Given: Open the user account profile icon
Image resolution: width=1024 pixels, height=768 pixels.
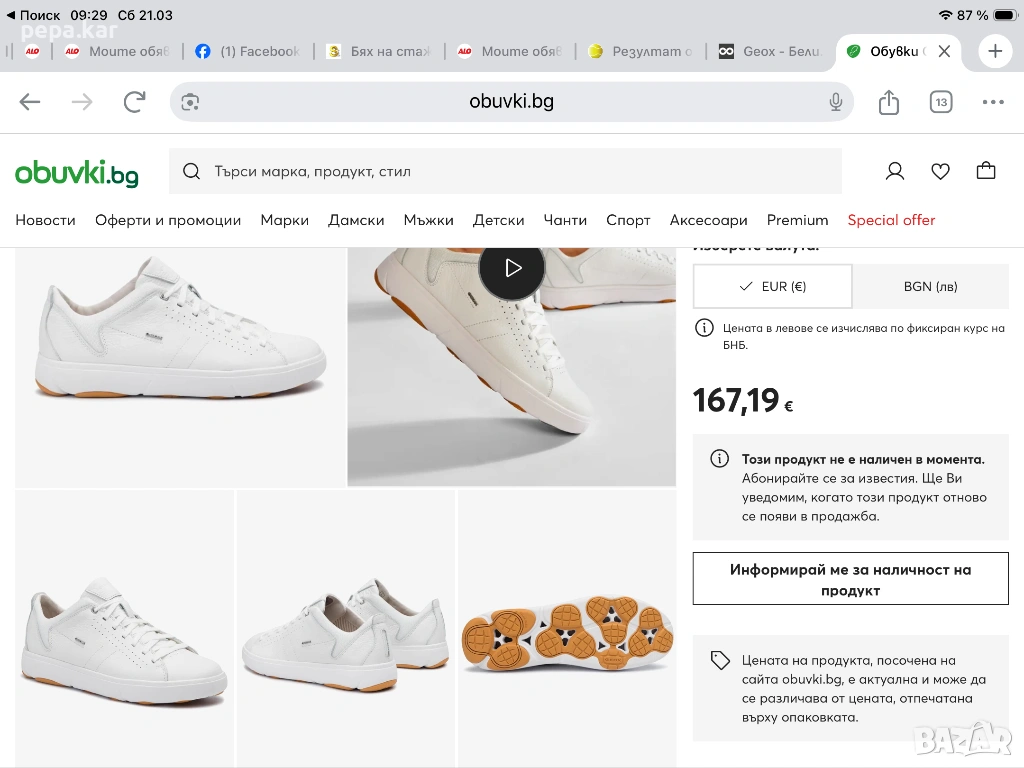Looking at the screenshot, I should [x=895, y=171].
